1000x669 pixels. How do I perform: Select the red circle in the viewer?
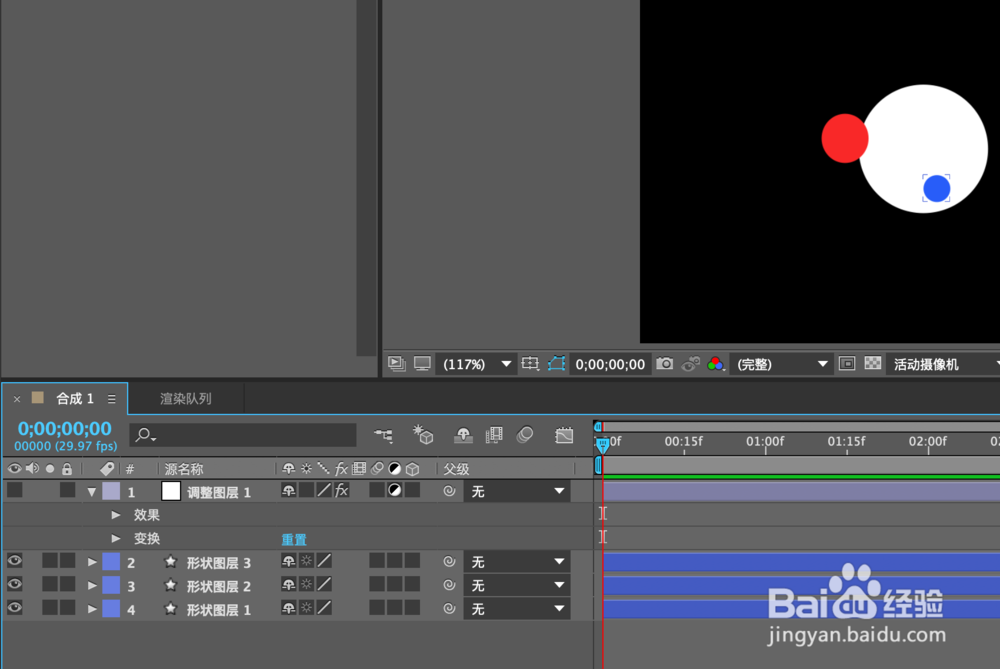tap(844, 138)
